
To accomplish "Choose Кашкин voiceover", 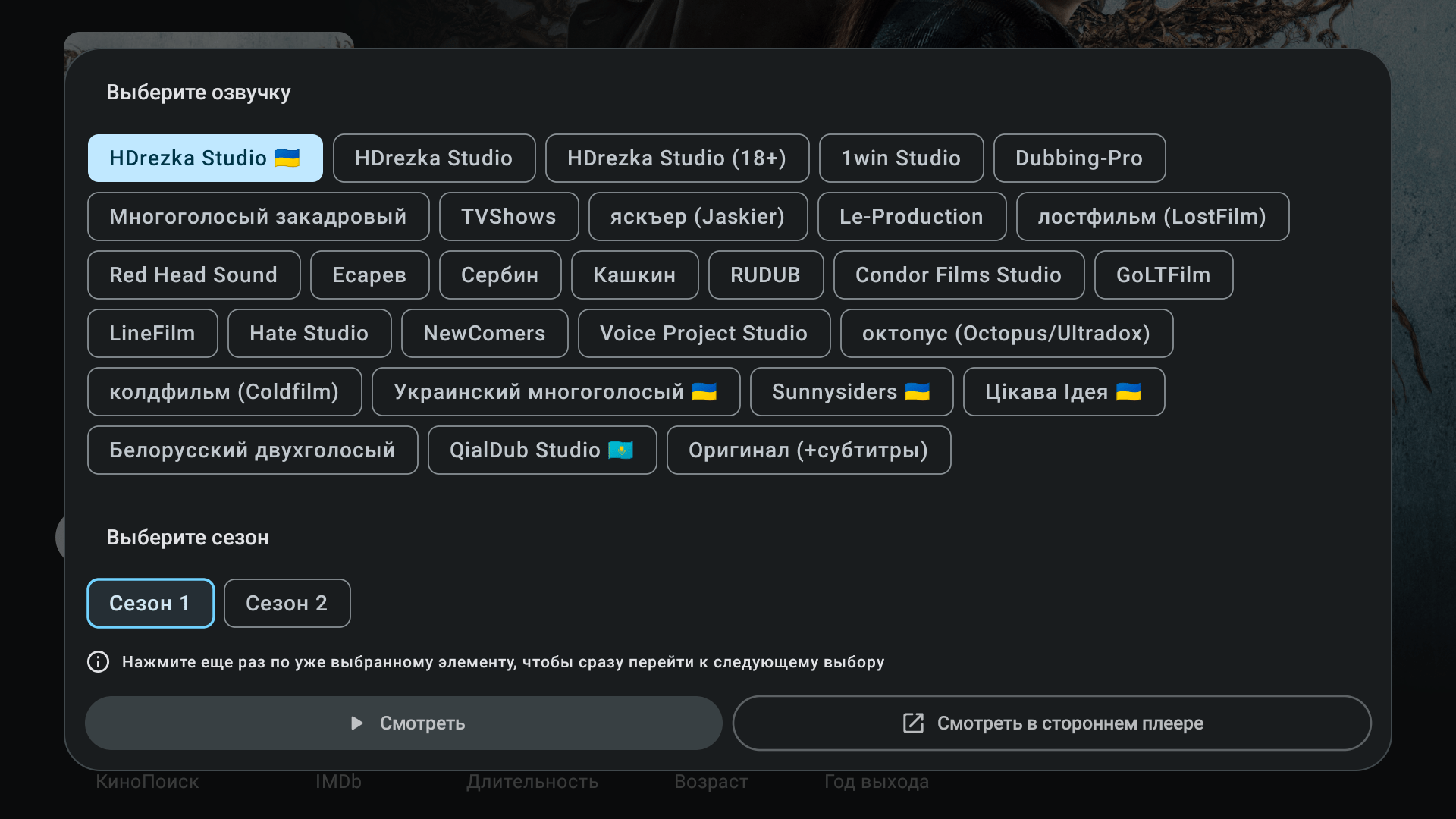I will [x=635, y=275].
